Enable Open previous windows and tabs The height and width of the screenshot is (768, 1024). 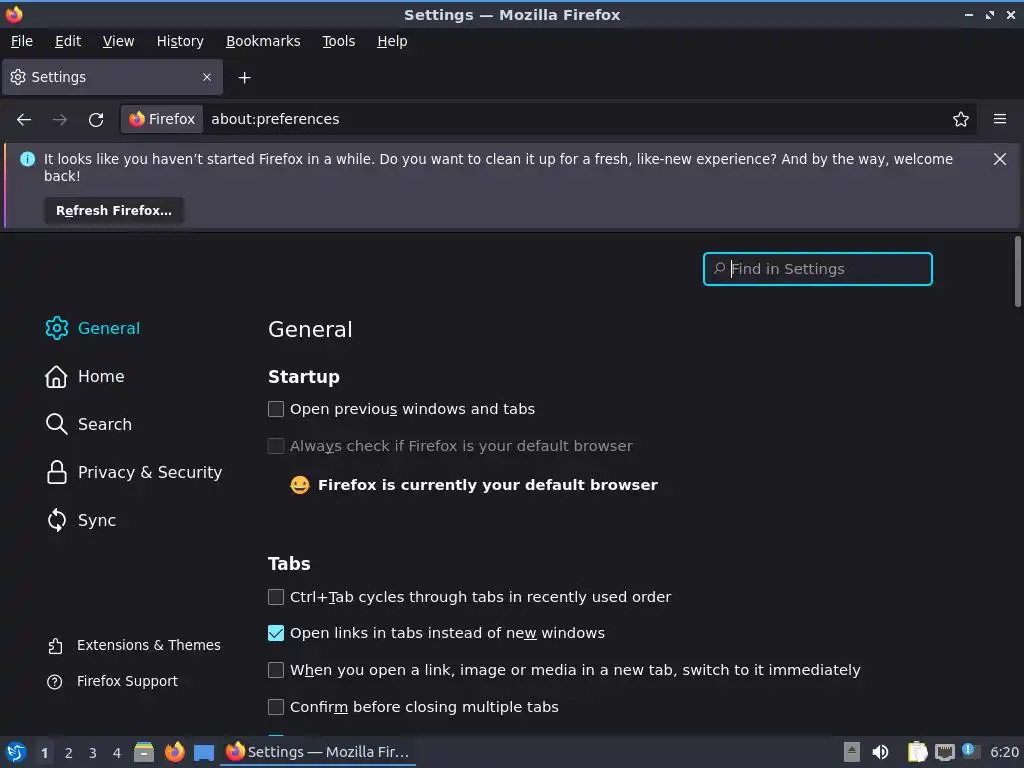pos(276,409)
